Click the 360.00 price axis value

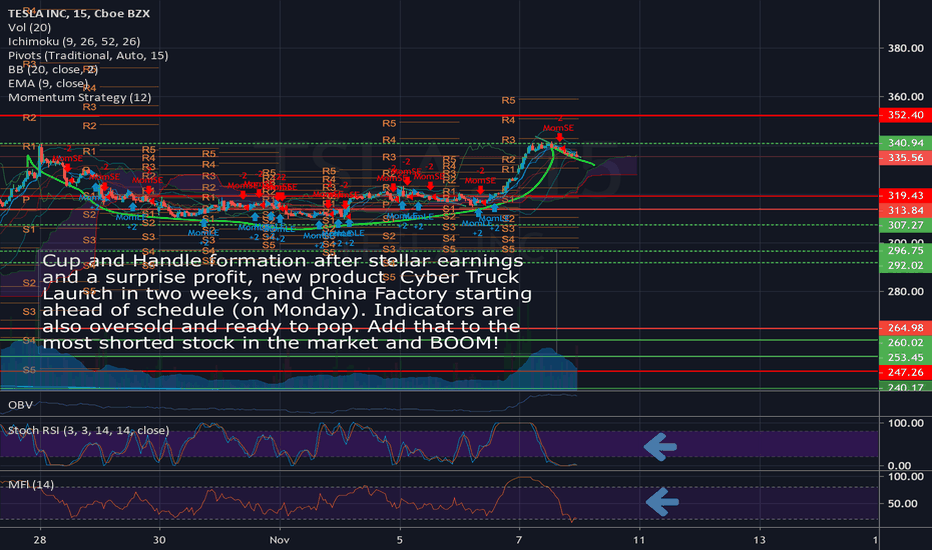pyautogui.click(x=905, y=96)
